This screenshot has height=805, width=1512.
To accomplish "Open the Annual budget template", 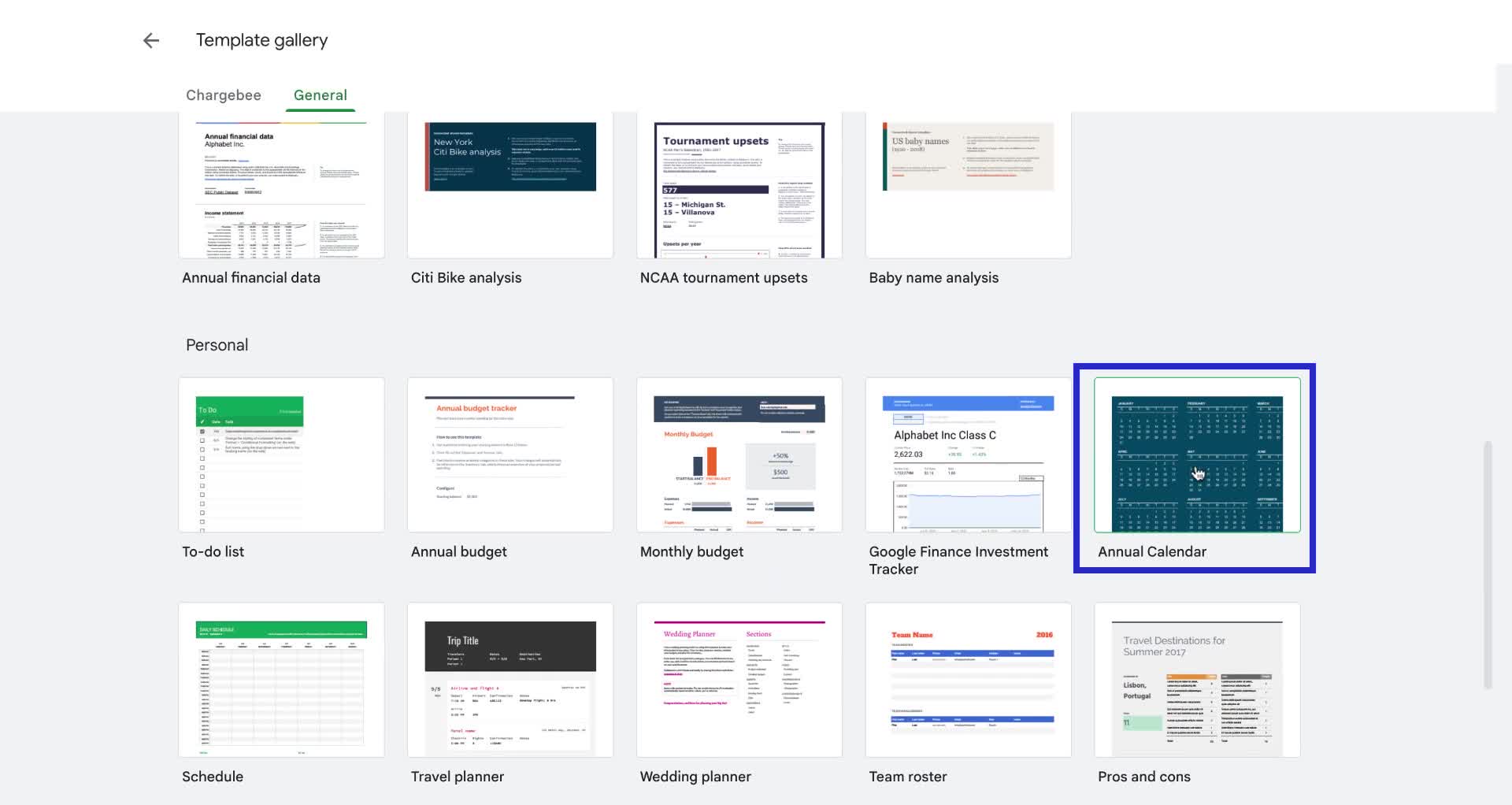I will coord(510,455).
